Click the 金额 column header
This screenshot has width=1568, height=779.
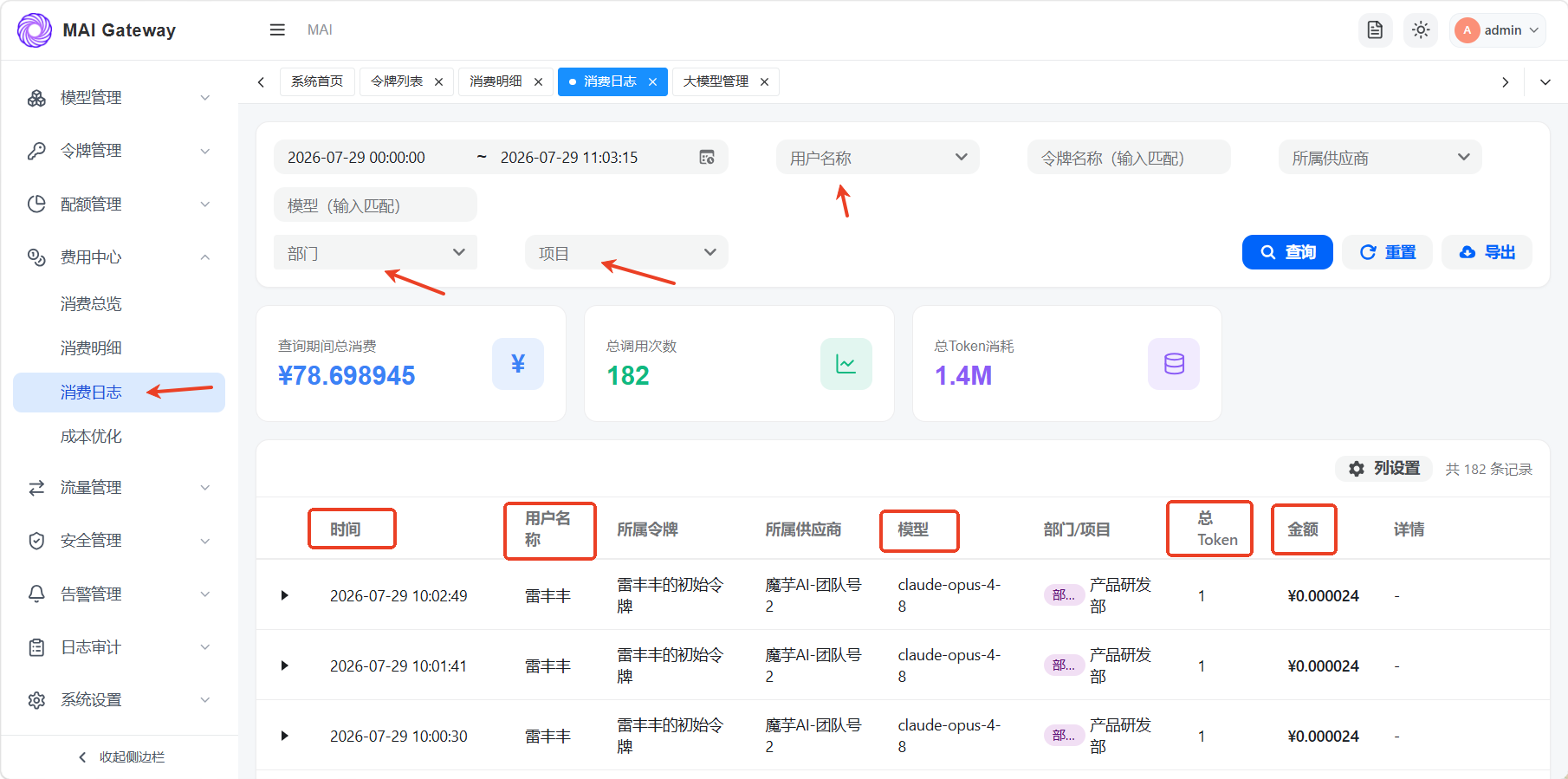1303,529
